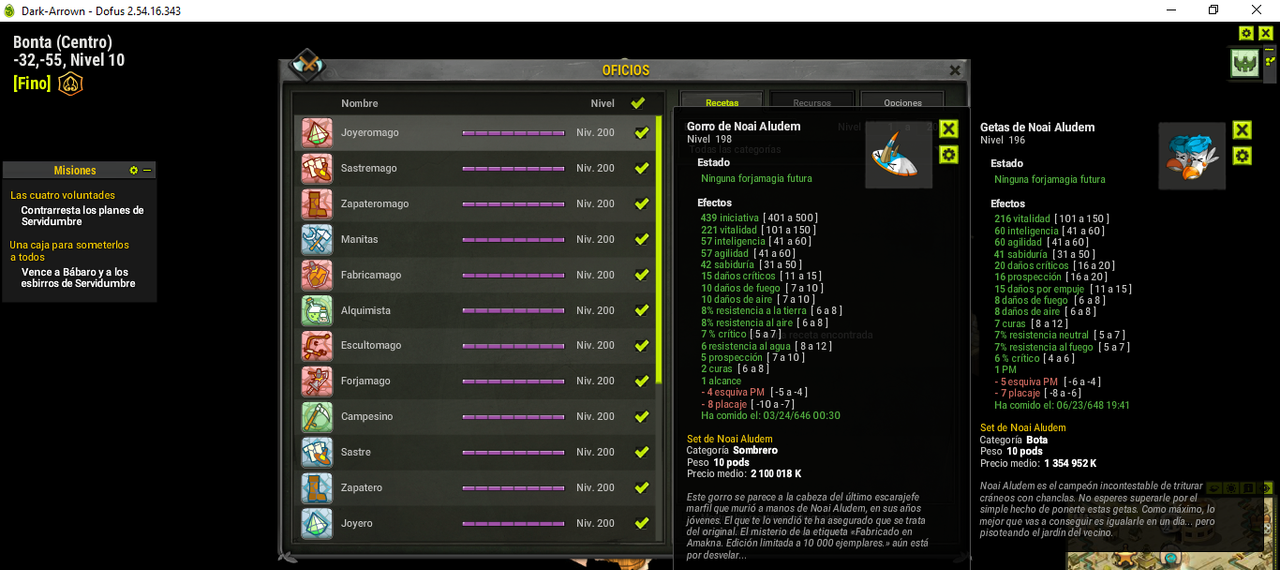Screen dimensions: 1280x570
Task: Open the Gorro de Noai Aludem item image
Action: click(899, 155)
